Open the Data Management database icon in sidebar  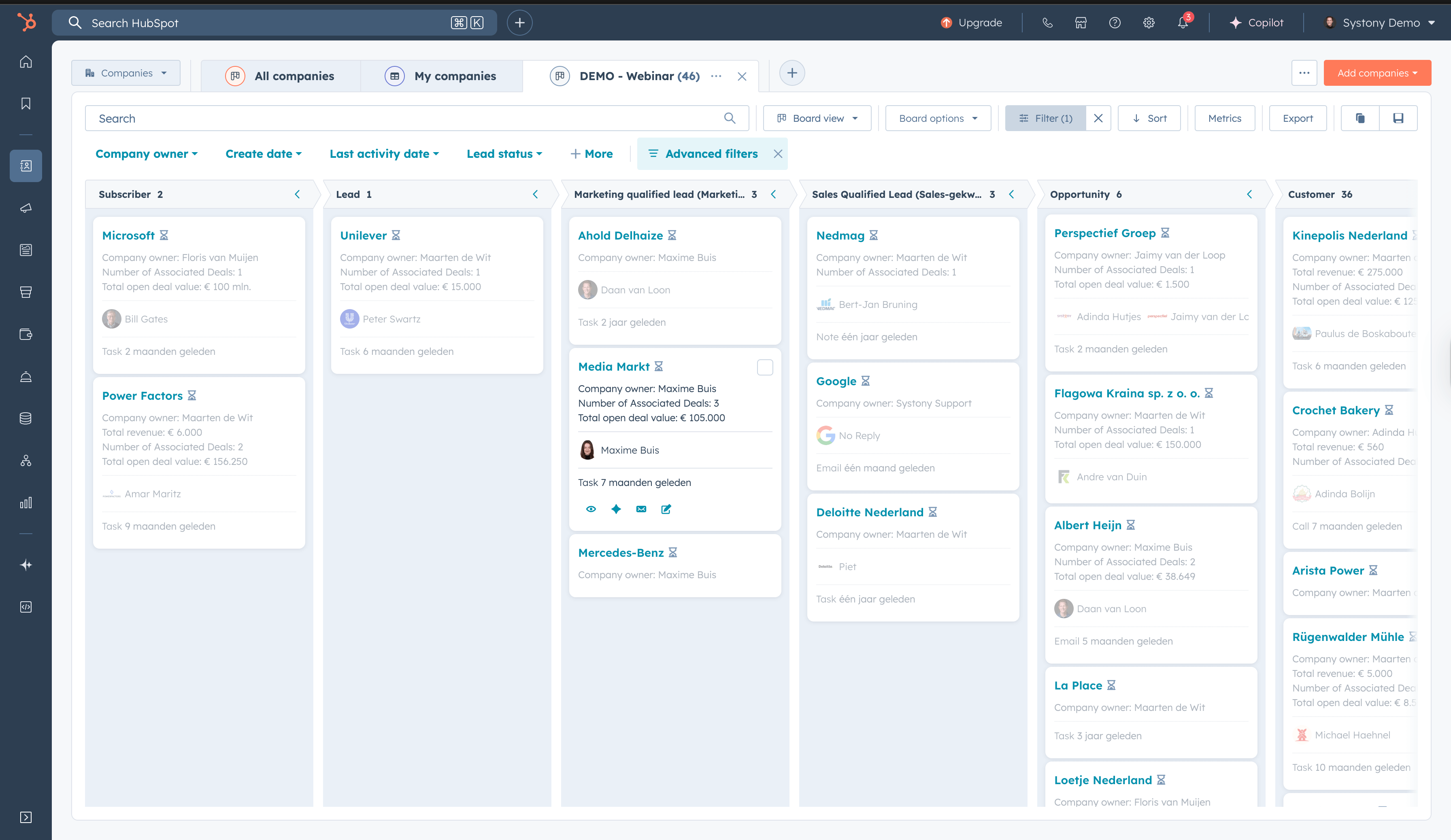click(x=26, y=418)
